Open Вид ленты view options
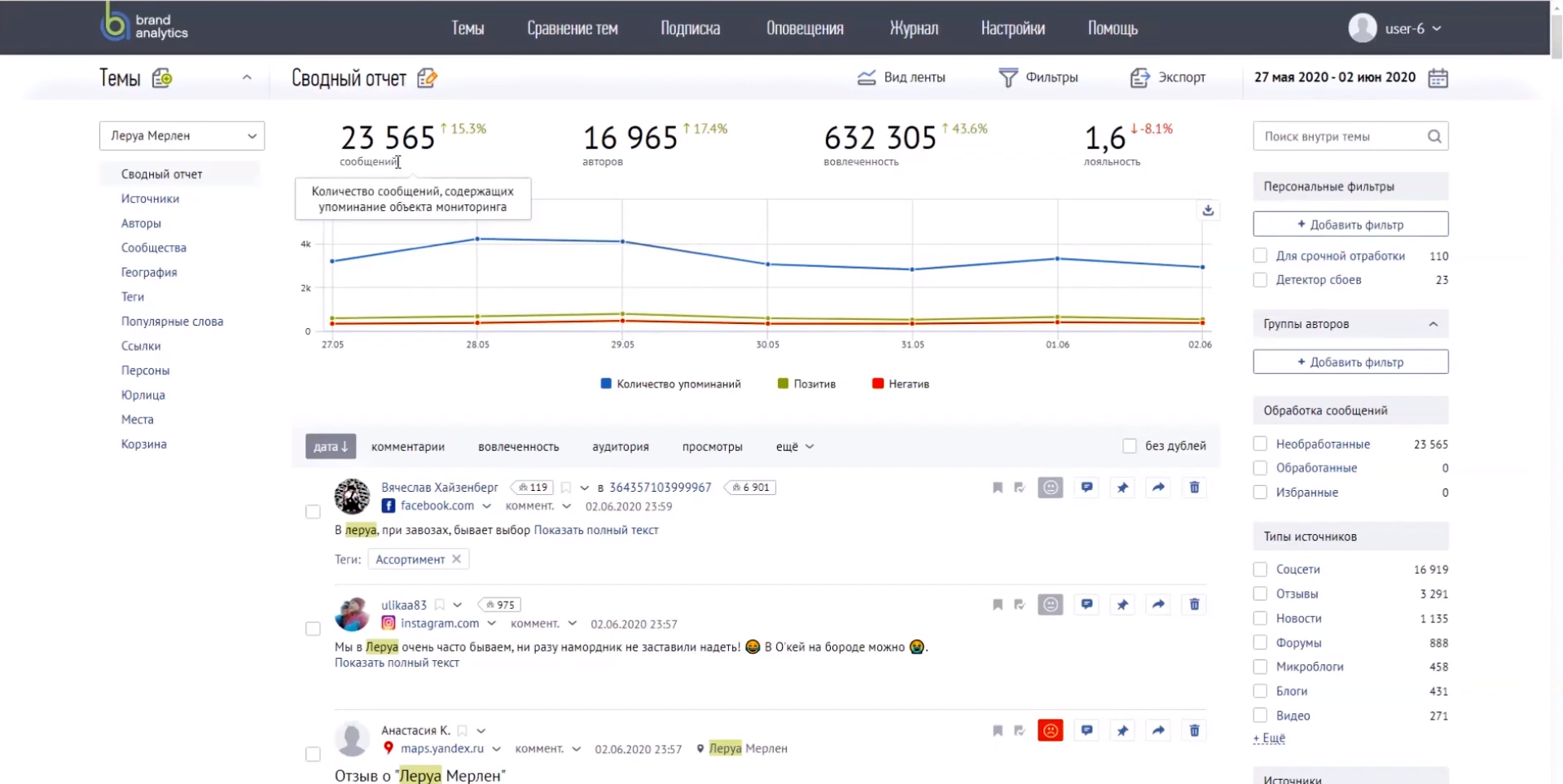Screen dimensions: 1563x784 (902, 77)
